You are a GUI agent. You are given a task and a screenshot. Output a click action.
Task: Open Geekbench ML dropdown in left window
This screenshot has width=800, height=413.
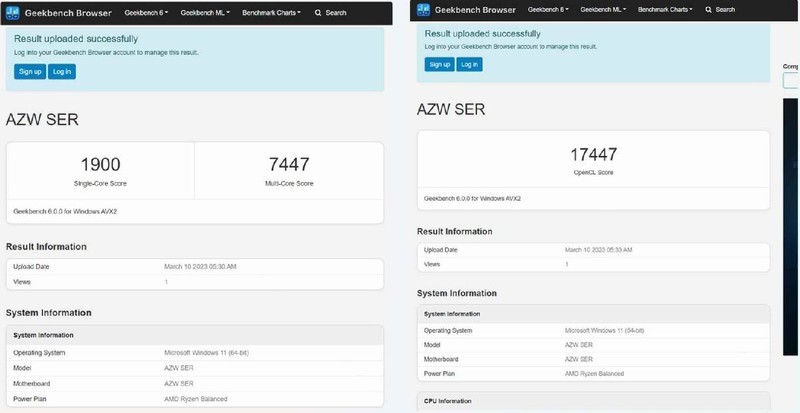click(x=205, y=13)
